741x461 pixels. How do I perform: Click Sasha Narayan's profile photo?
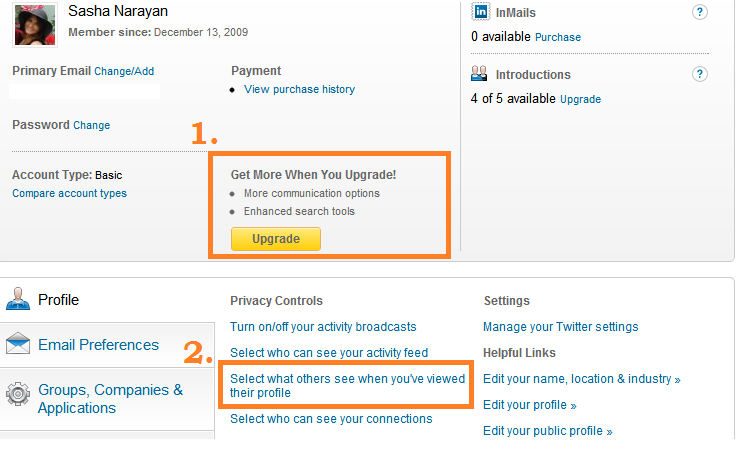[35, 25]
